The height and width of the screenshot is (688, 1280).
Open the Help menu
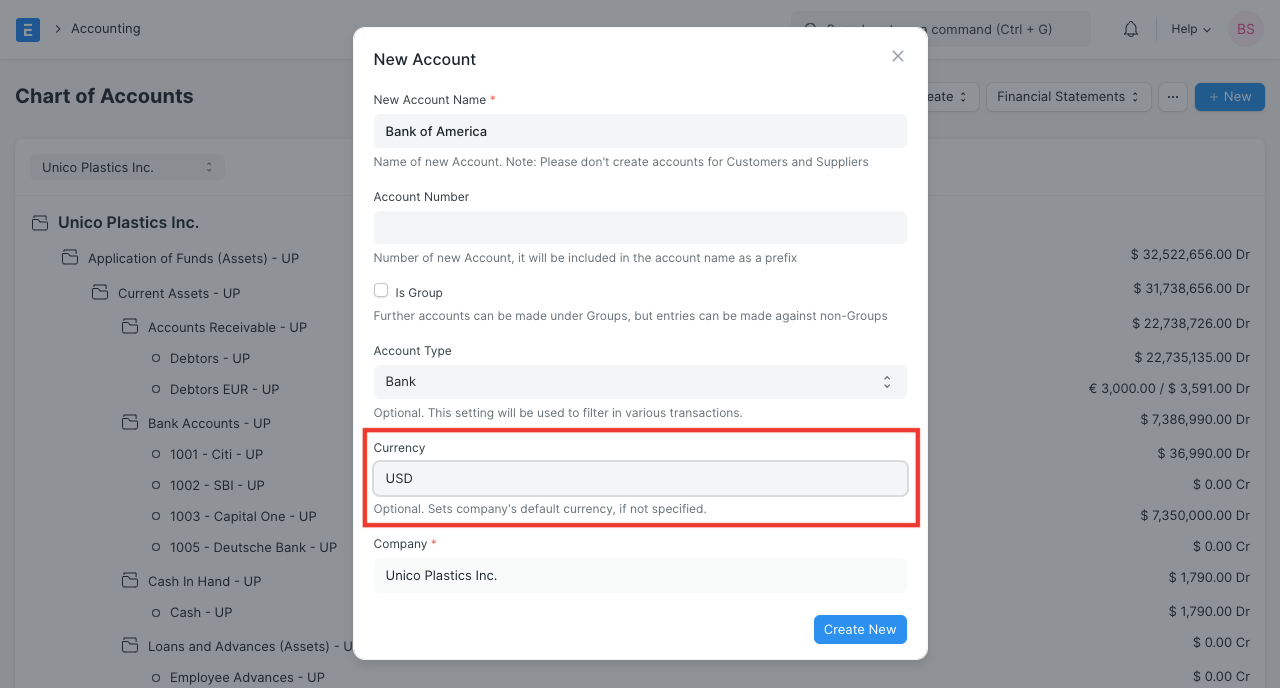1189,29
